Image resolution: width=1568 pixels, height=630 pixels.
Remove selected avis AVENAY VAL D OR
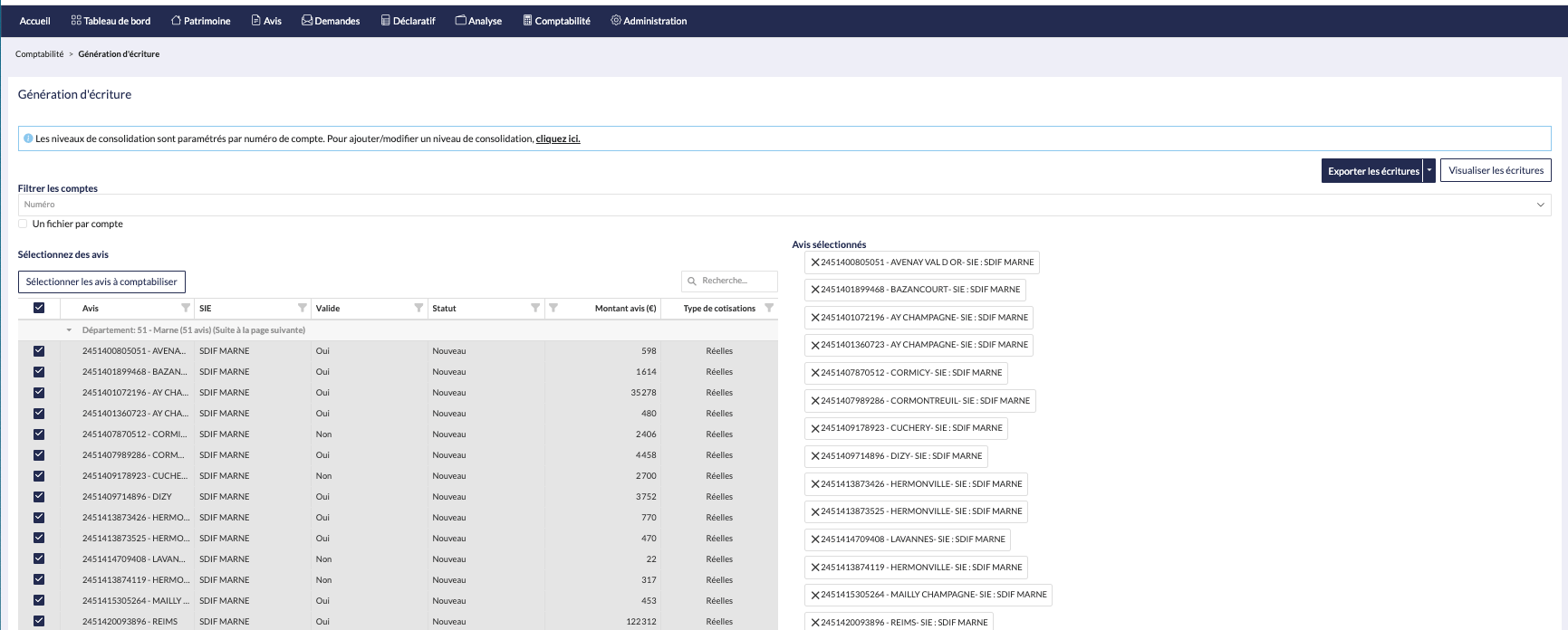coord(815,262)
